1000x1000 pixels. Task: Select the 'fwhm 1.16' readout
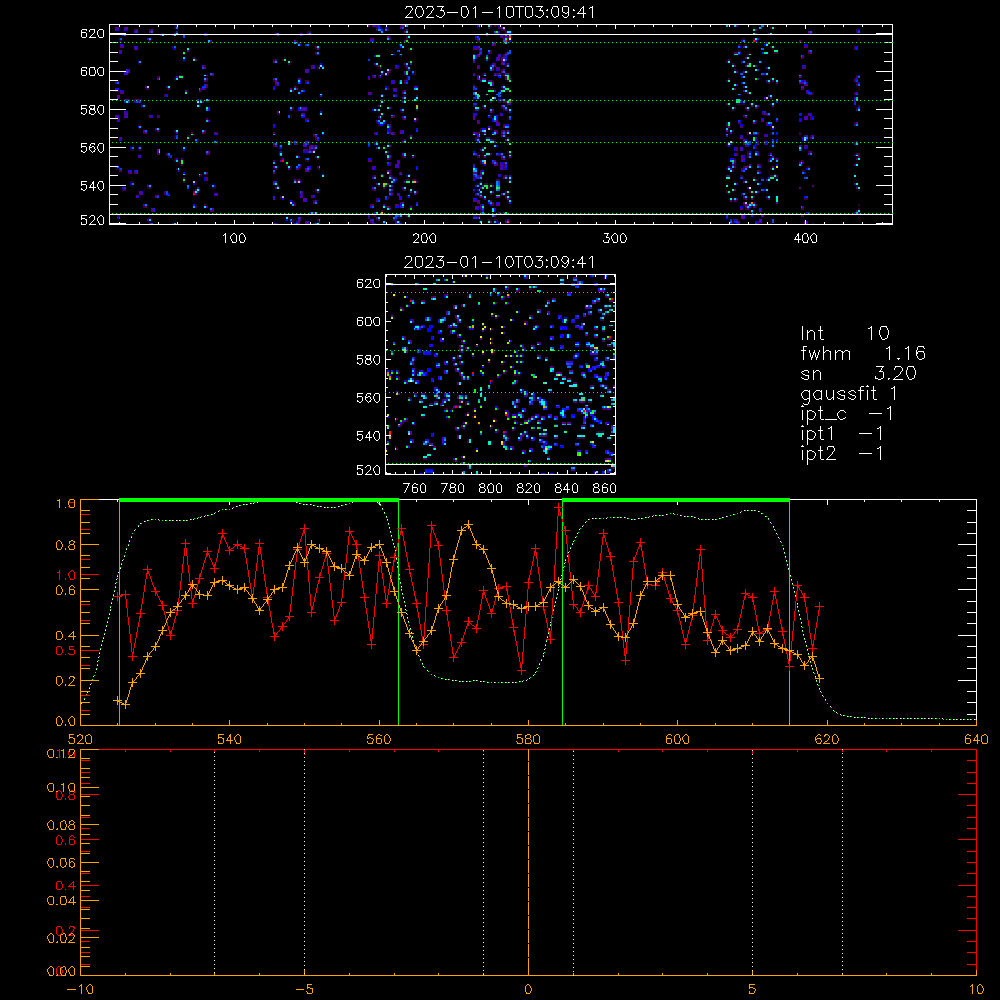[x=863, y=353]
